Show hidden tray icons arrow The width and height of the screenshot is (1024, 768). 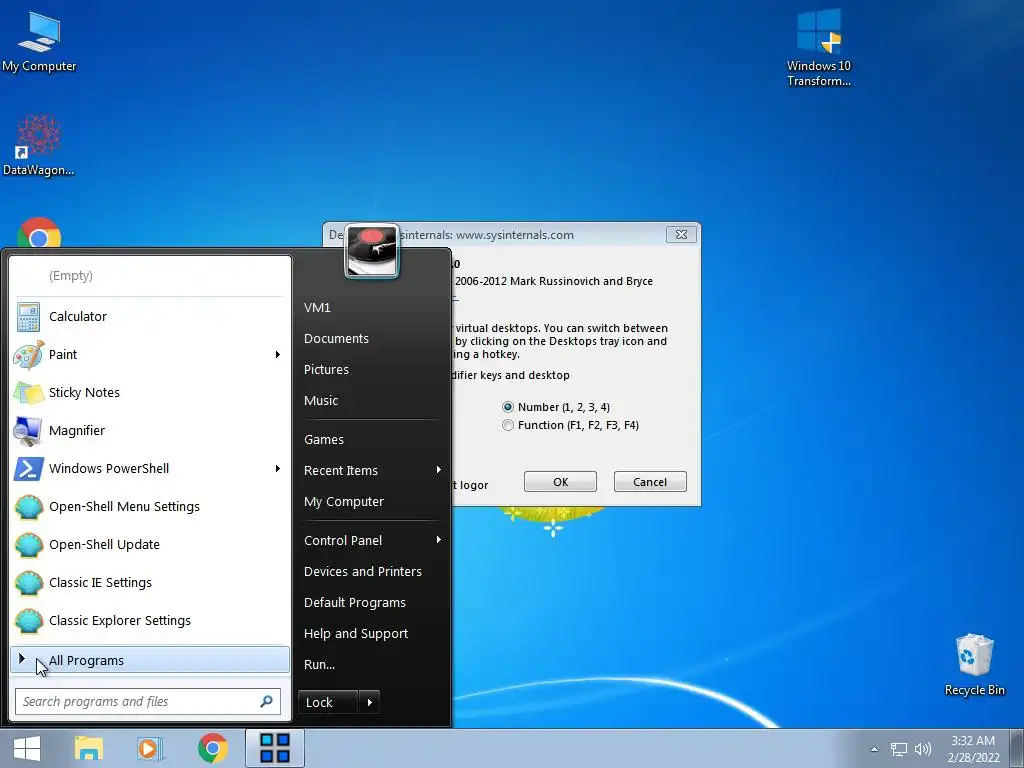874,750
